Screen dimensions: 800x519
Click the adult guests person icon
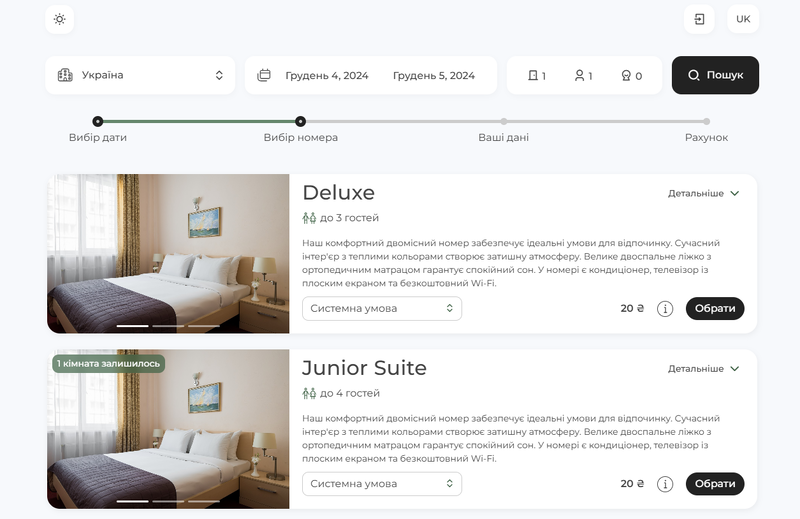579,75
